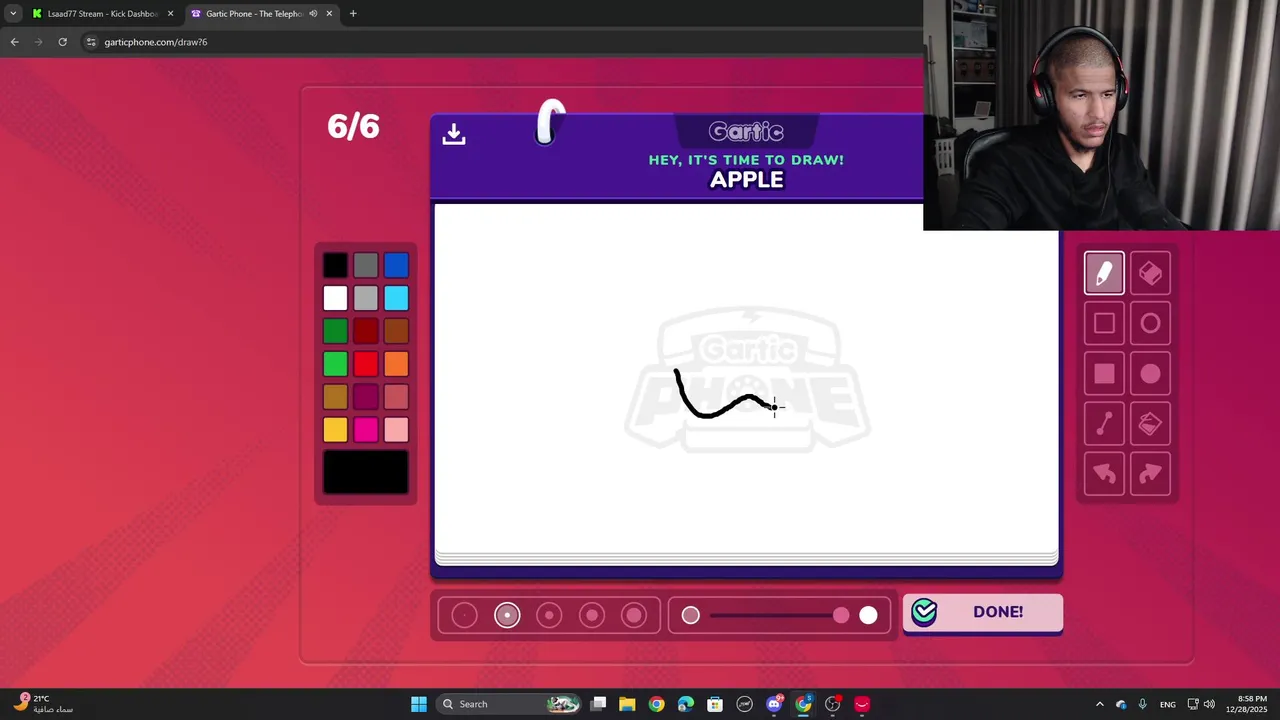Pick the white color swatch
Image resolution: width=1280 pixels, height=720 pixels.
click(x=335, y=298)
